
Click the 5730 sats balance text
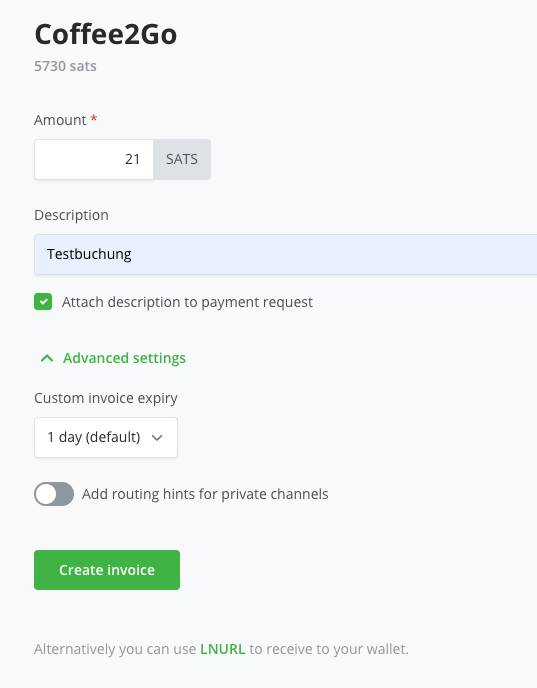[x=65, y=66]
